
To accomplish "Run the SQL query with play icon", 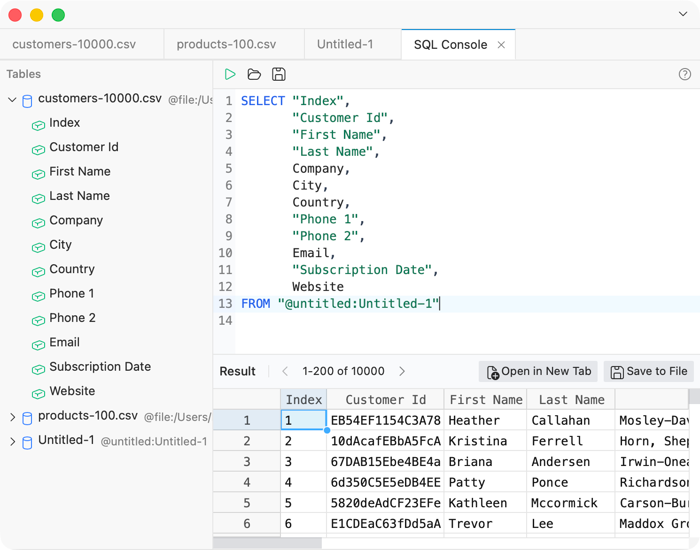I will 230,74.
